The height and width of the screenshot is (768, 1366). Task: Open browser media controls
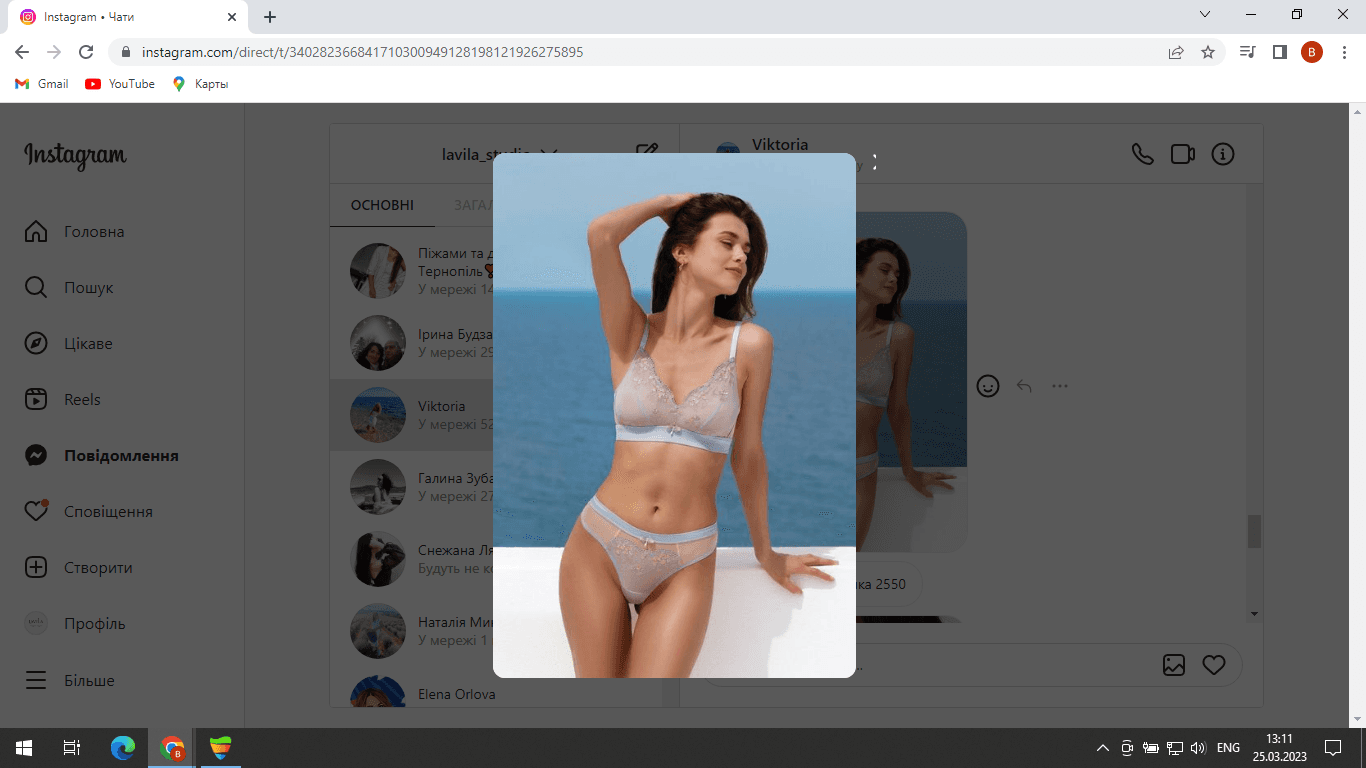pyautogui.click(x=1247, y=52)
